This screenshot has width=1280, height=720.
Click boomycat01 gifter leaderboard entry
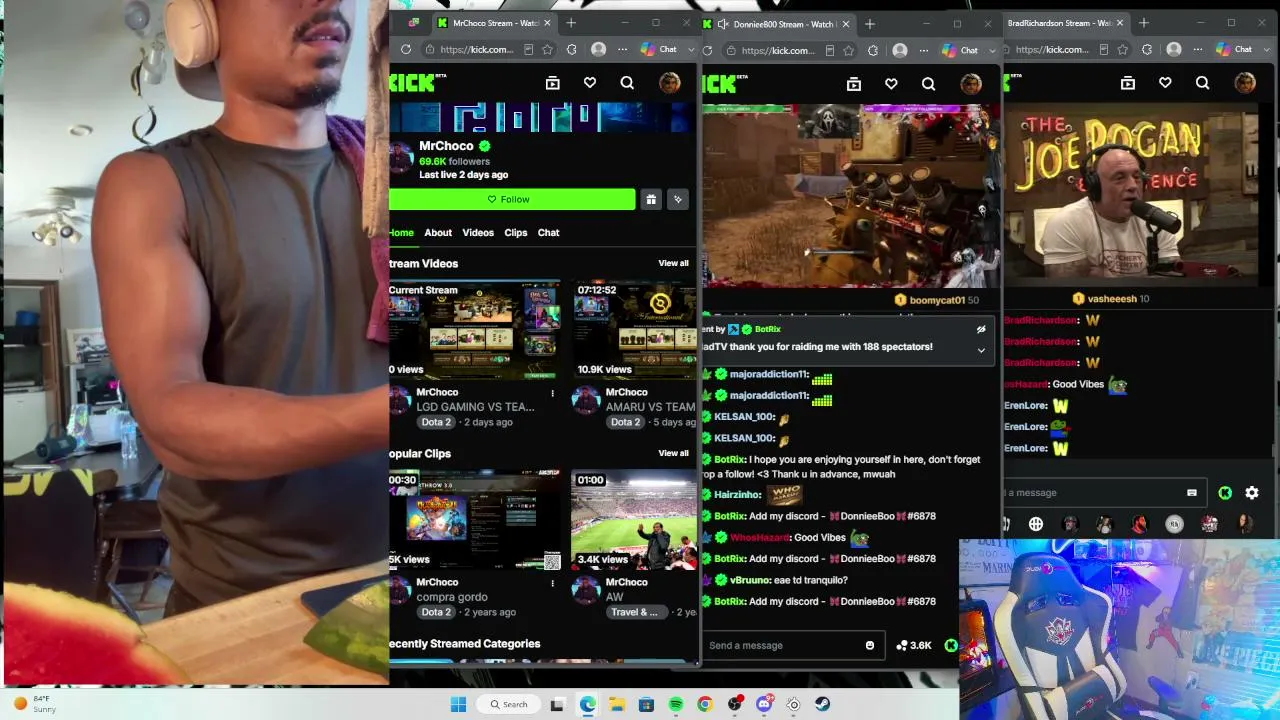pos(936,300)
